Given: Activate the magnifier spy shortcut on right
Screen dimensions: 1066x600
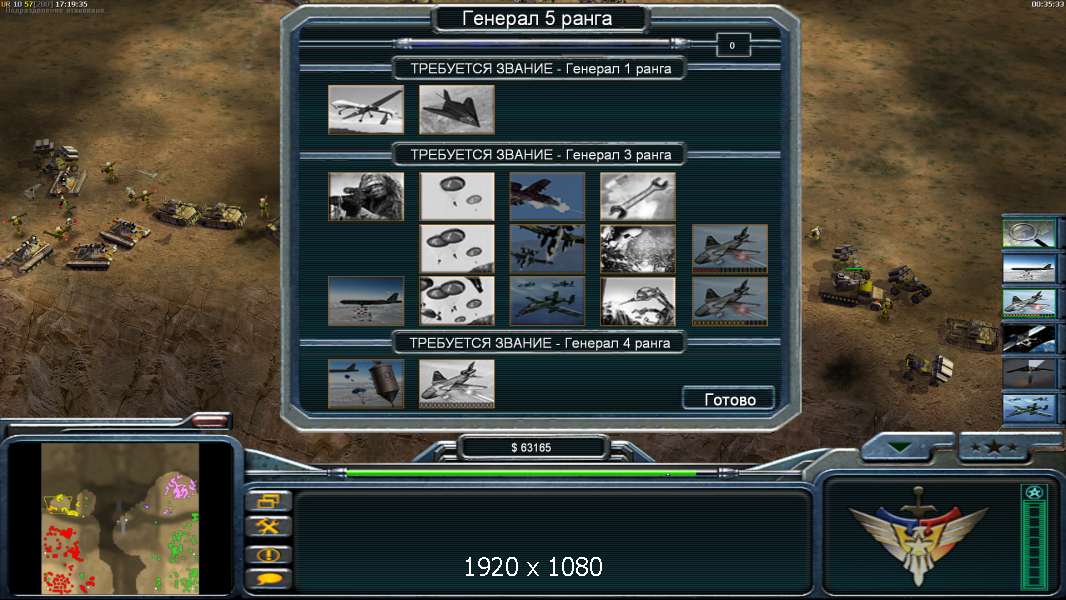Looking at the screenshot, I should 1029,233.
